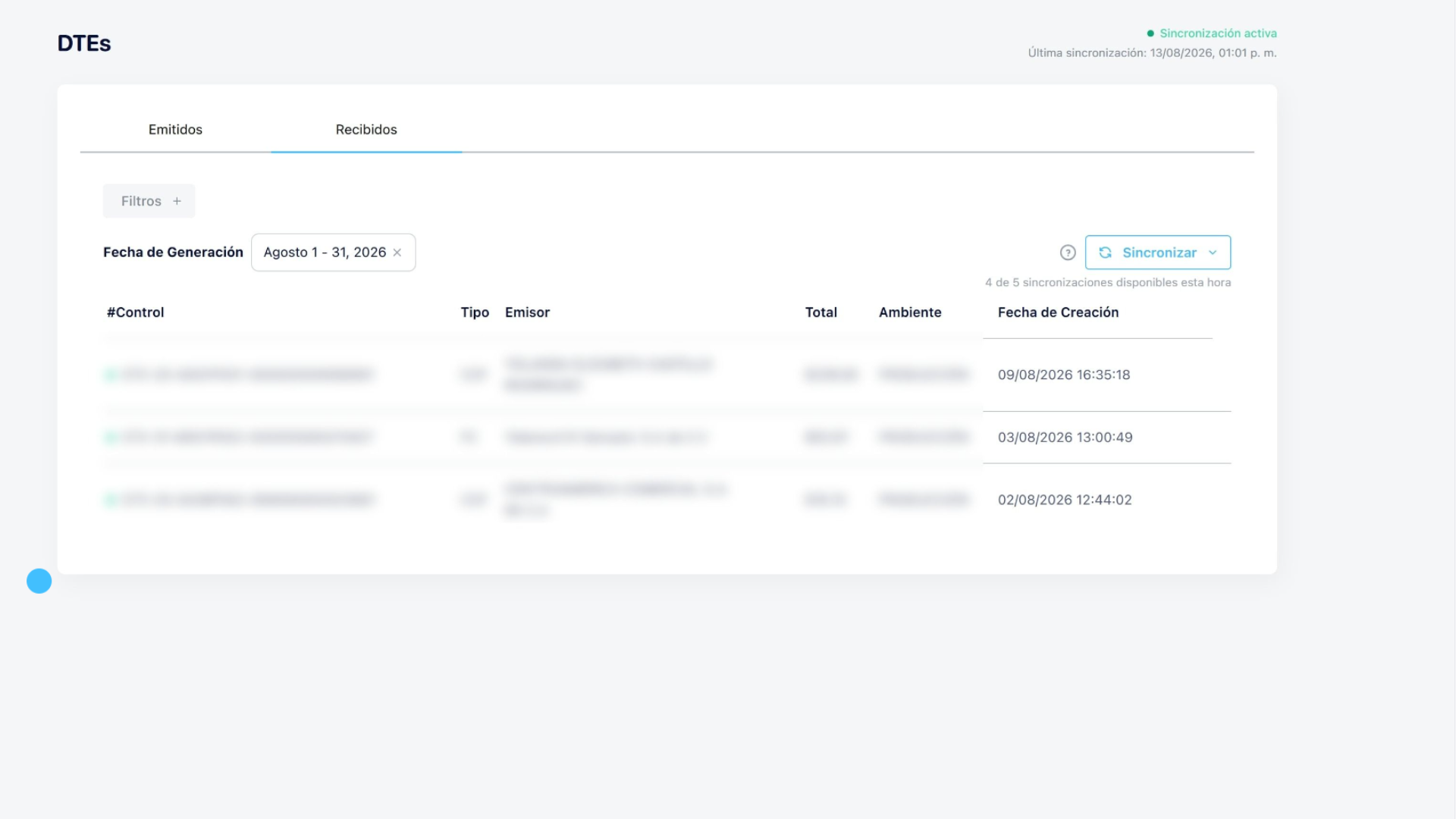The height and width of the screenshot is (819, 1456).
Task: Select the row created 02/08/2026 12:44:02
Action: pyautogui.click(x=667, y=500)
